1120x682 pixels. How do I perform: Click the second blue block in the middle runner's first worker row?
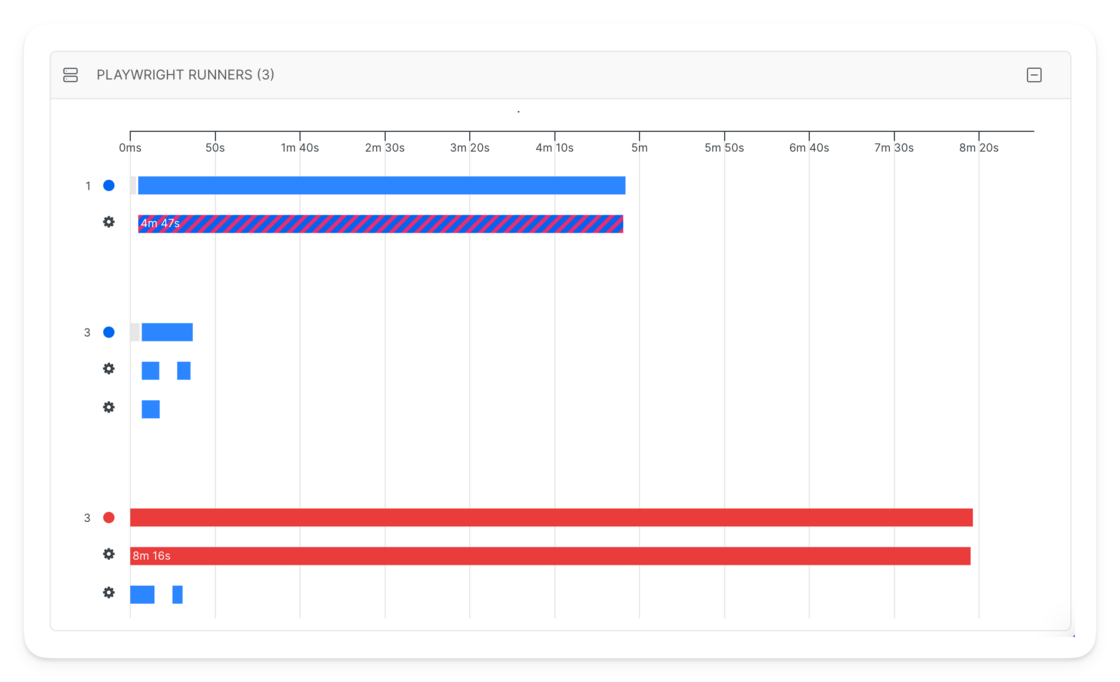[x=184, y=371]
